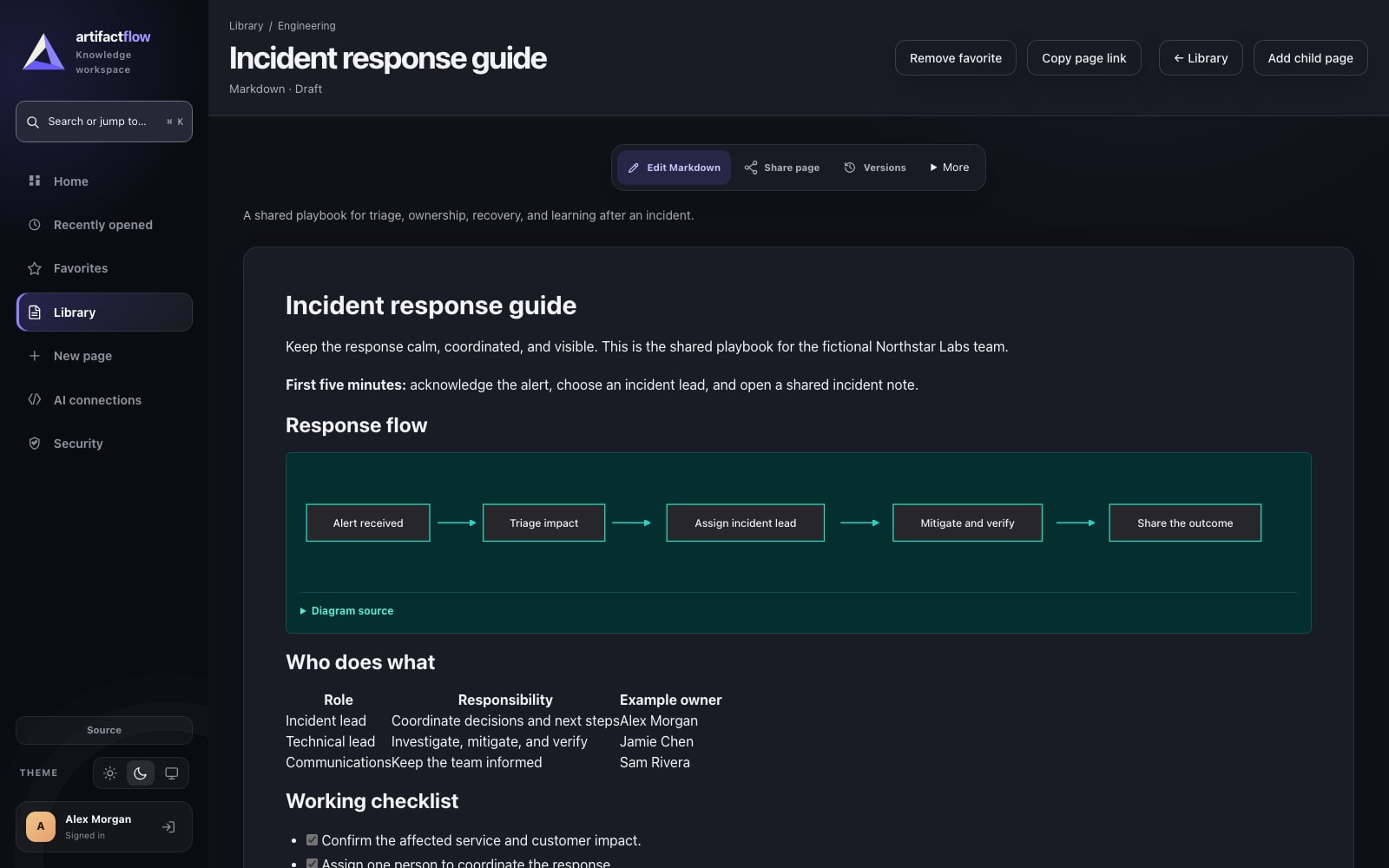Click the Favorites star icon
Image resolution: width=1389 pixels, height=868 pixels.
[35, 268]
